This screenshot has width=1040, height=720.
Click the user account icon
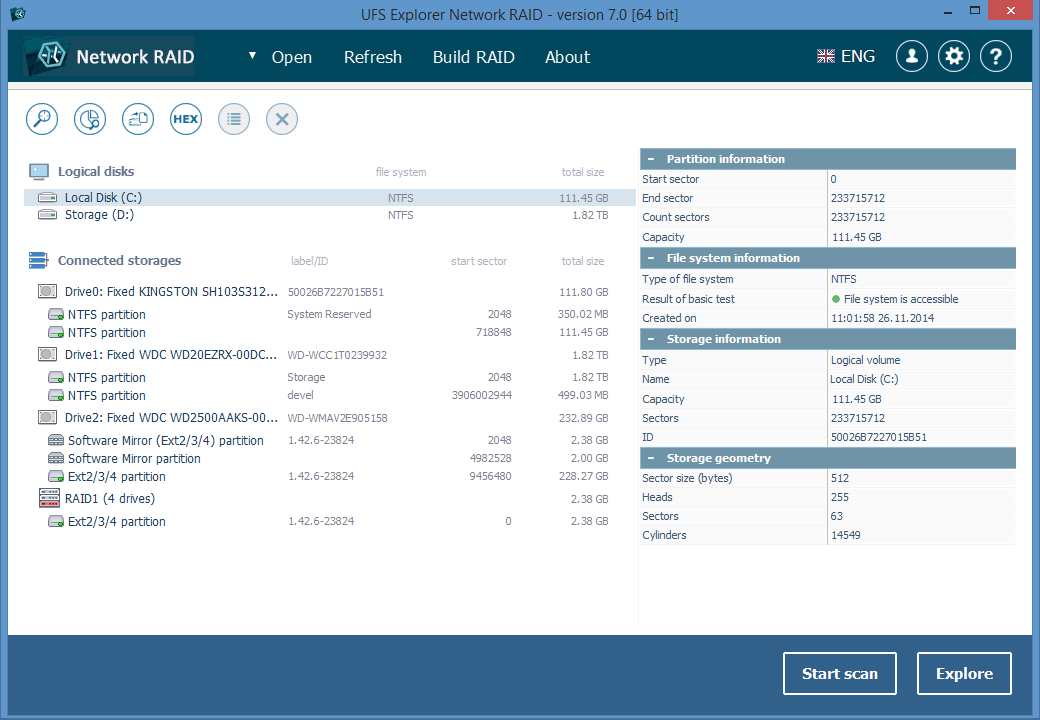tap(911, 56)
